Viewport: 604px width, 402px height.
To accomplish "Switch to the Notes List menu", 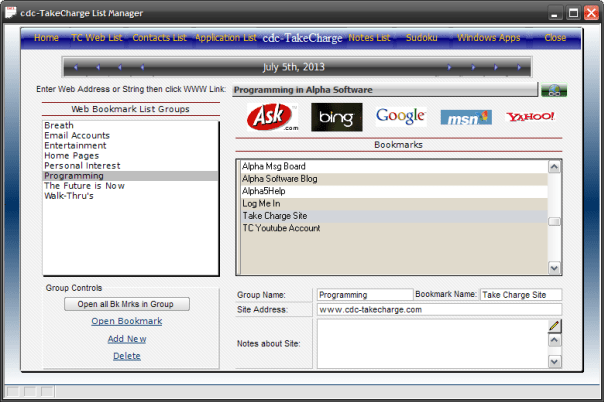I will [x=369, y=38].
